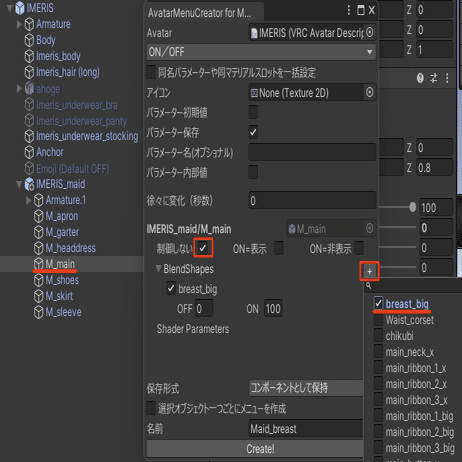Viewport: 462px width, 462px height.
Task: Click the Imeris_underwear_bra cube icon
Action: click(x=29, y=105)
